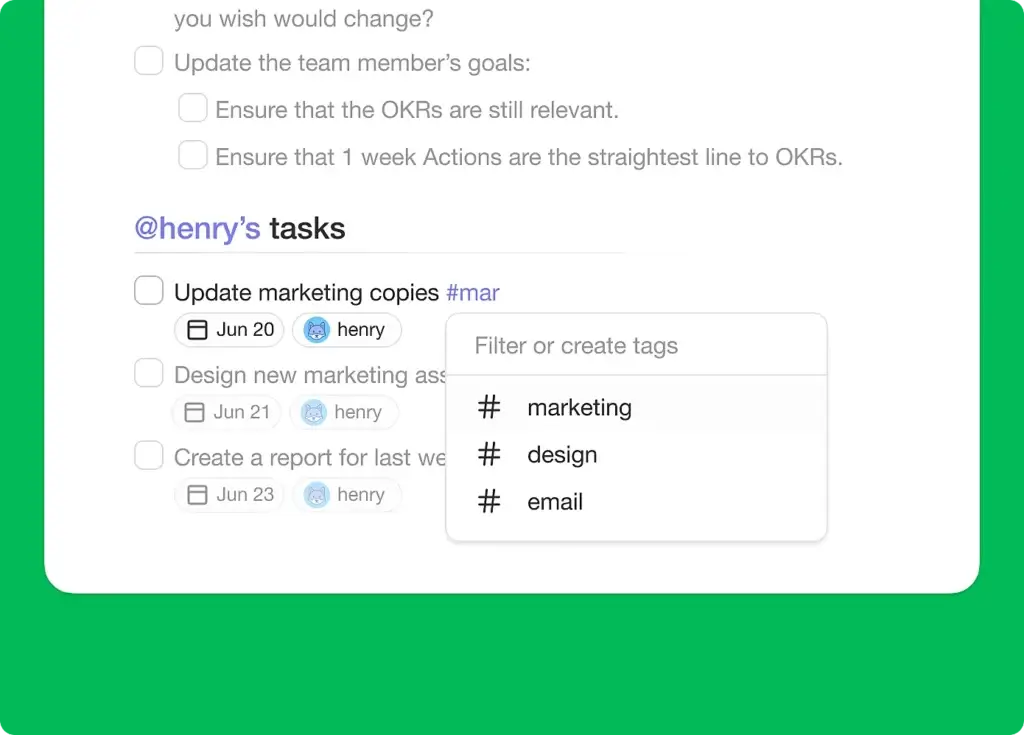This screenshot has width=1024, height=735.
Task: Click the henry assignee chip on Jun 21 task
Action: pyautogui.click(x=343, y=412)
